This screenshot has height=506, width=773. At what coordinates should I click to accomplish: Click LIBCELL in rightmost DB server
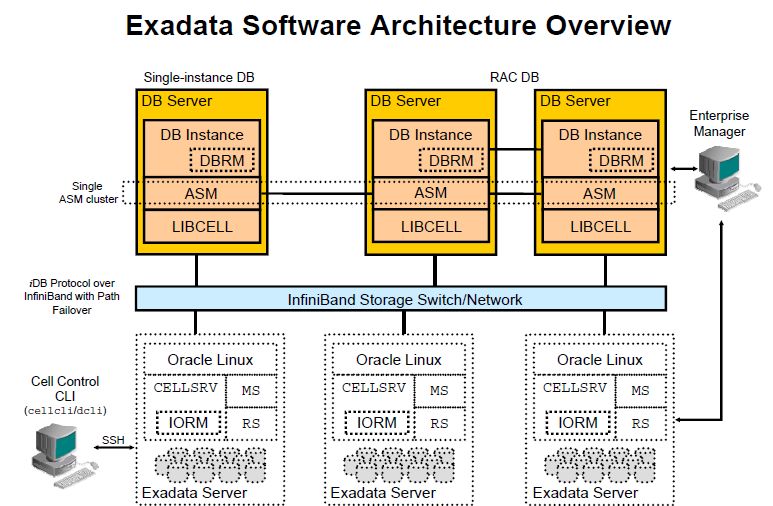pyautogui.click(x=600, y=227)
